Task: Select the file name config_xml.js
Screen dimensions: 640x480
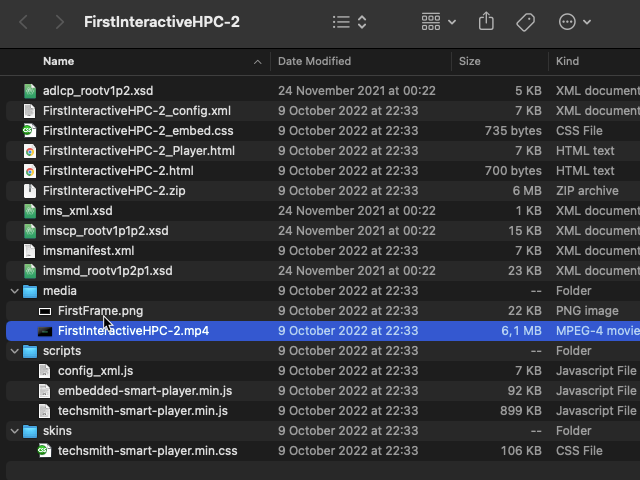Action: [96, 371]
